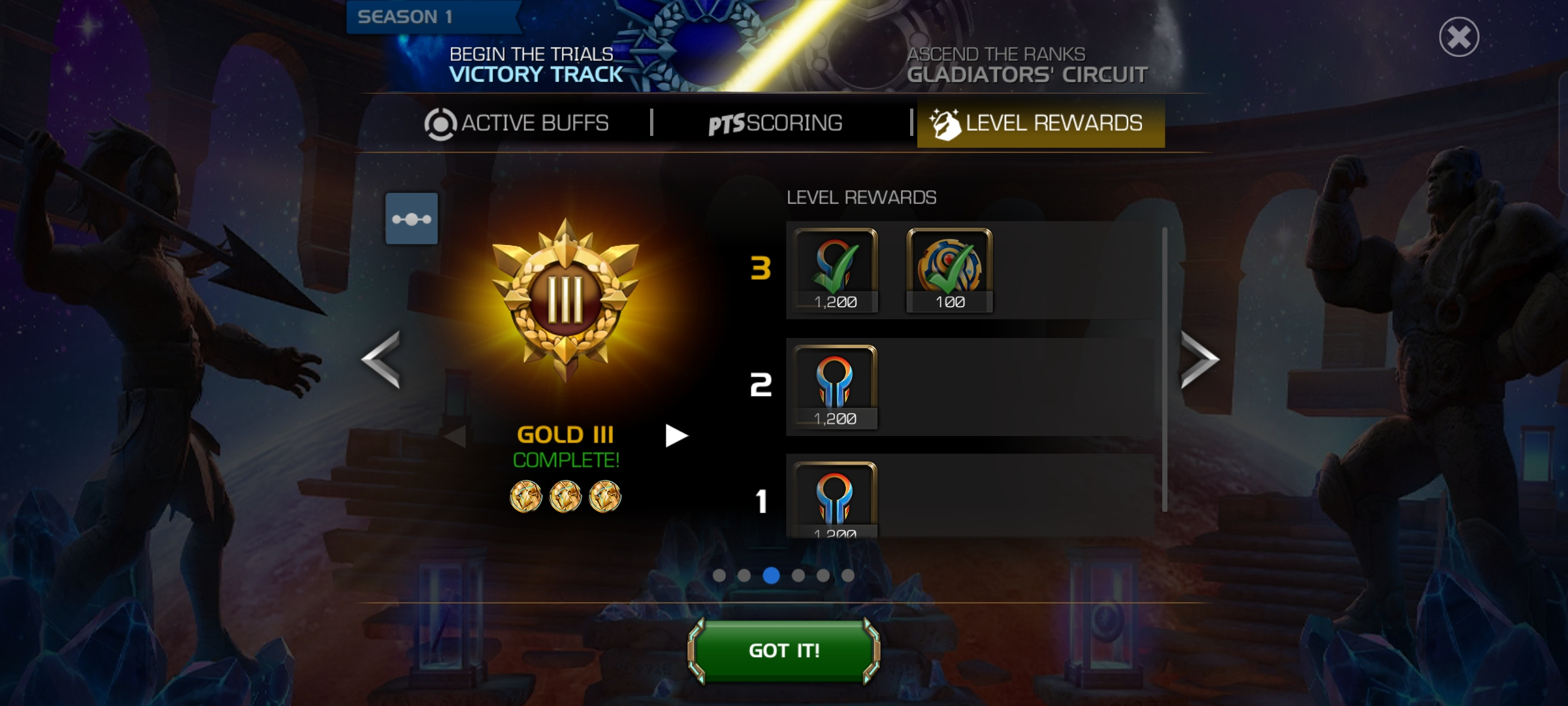Switch to PTS Scoring tab
Viewport: 1568px width, 706px height.
pos(776,124)
